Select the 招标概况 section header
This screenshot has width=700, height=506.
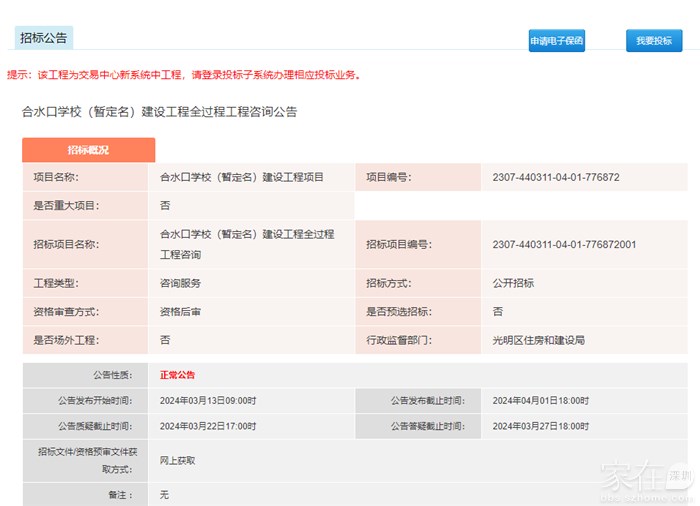(88, 150)
